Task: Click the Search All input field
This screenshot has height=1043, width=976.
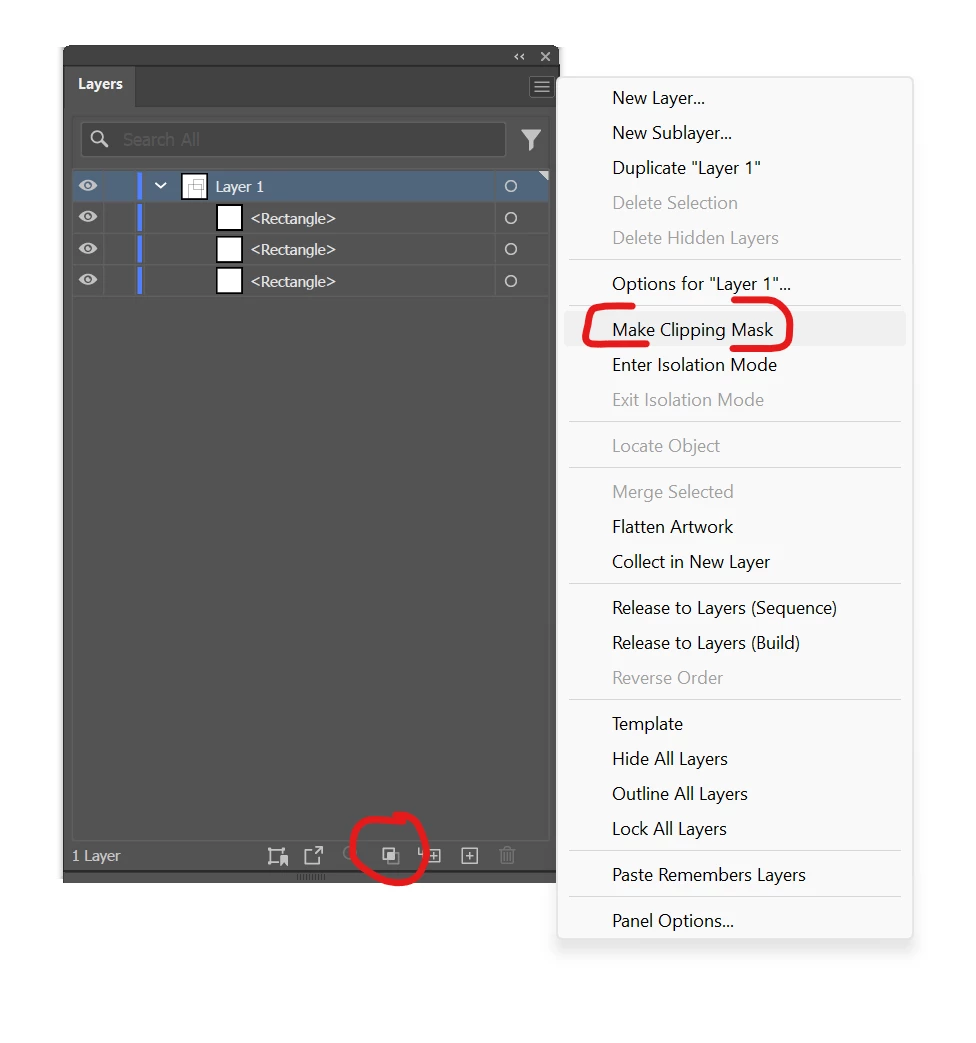Action: pos(293,140)
